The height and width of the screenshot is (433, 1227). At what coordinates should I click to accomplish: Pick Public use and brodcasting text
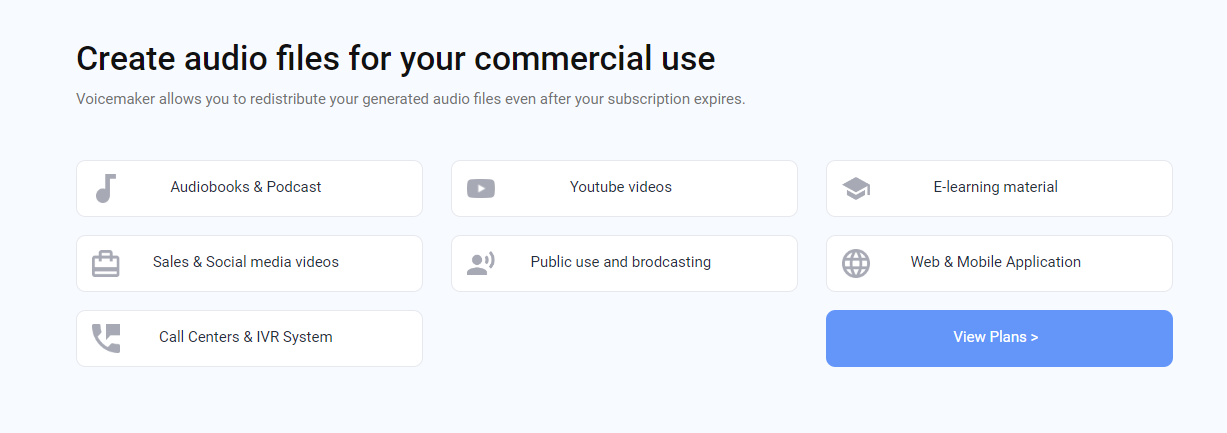(621, 262)
